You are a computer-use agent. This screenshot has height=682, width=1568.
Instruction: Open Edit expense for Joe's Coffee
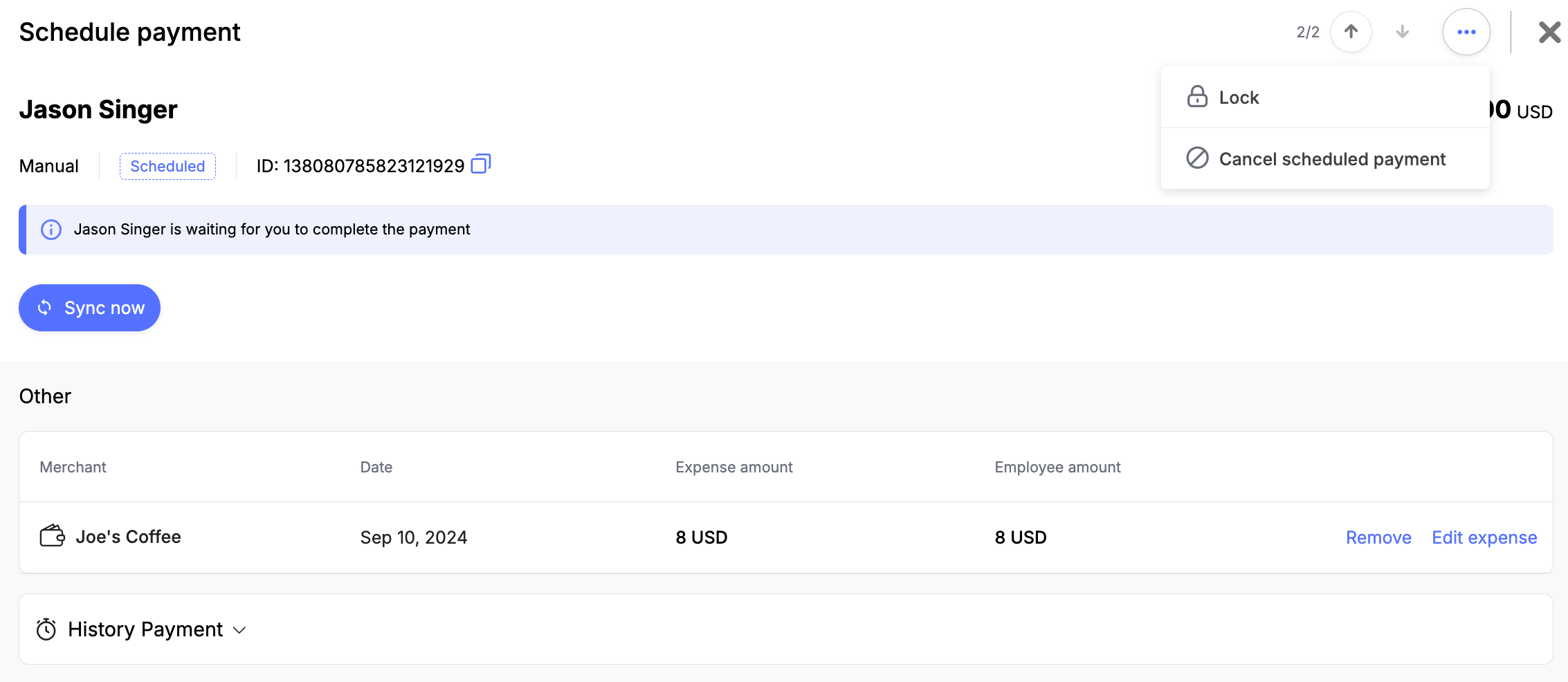(x=1484, y=537)
